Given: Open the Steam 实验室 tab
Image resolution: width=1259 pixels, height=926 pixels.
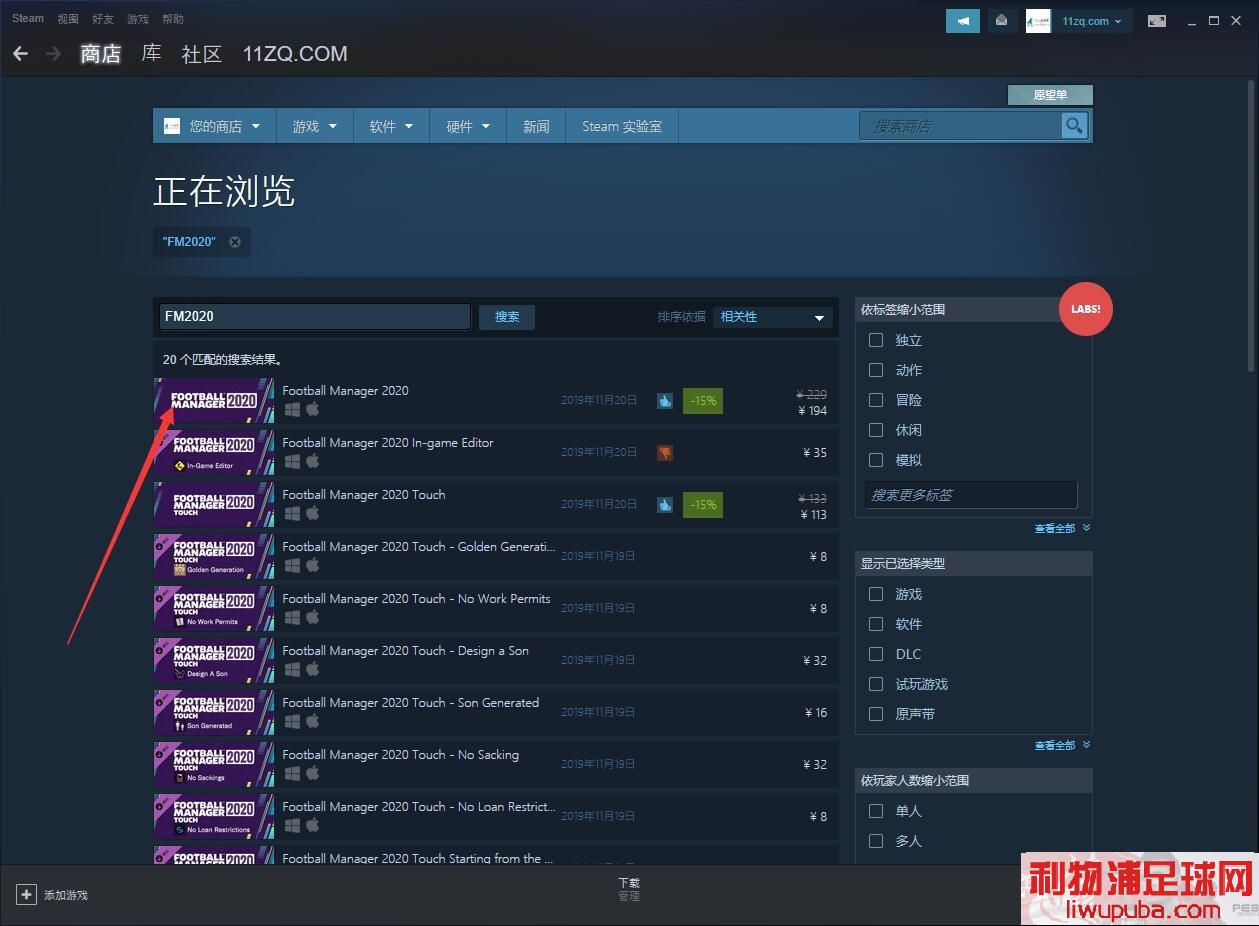Looking at the screenshot, I should [622, 126].
